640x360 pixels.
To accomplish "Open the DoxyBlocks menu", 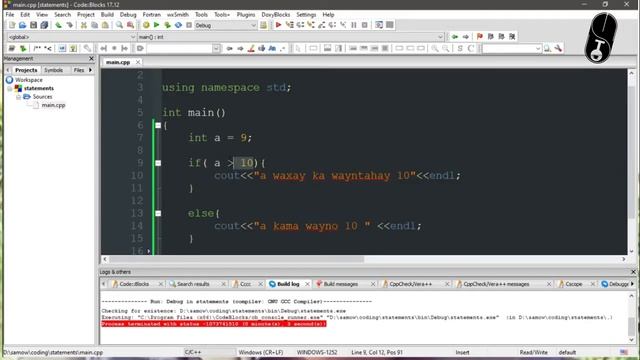I will point(276,14).
